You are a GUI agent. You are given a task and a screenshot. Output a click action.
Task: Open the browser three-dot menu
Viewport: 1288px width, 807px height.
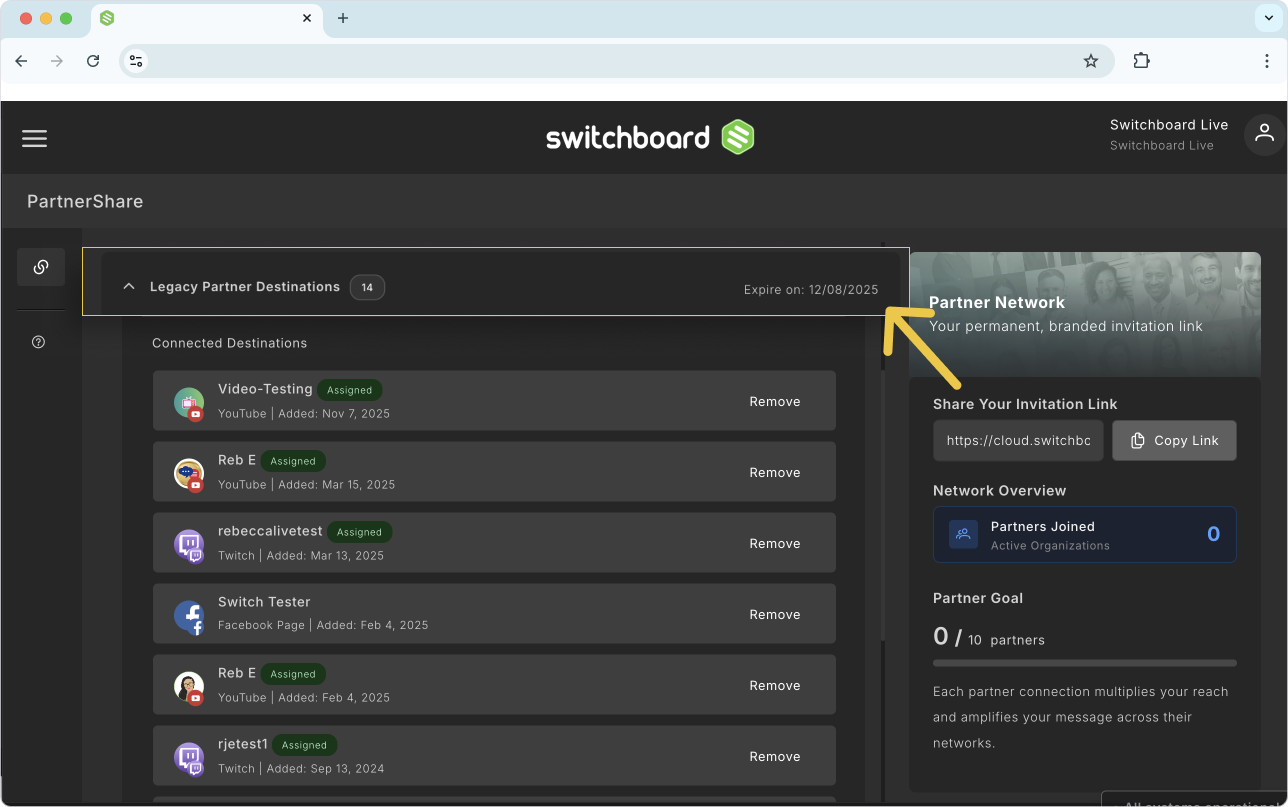(x=1267, y=61)
